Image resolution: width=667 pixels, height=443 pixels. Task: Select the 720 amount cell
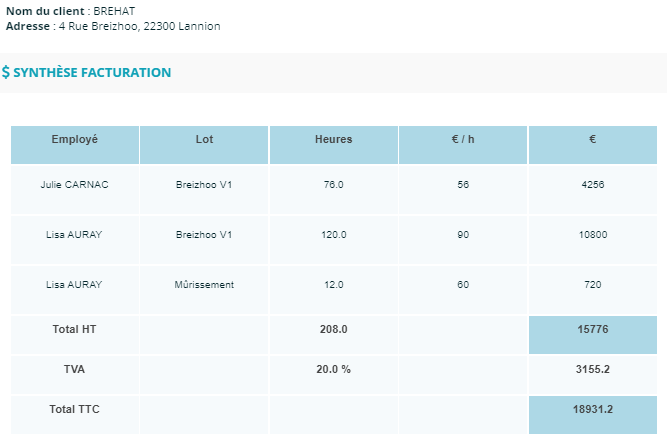(593, 285)
